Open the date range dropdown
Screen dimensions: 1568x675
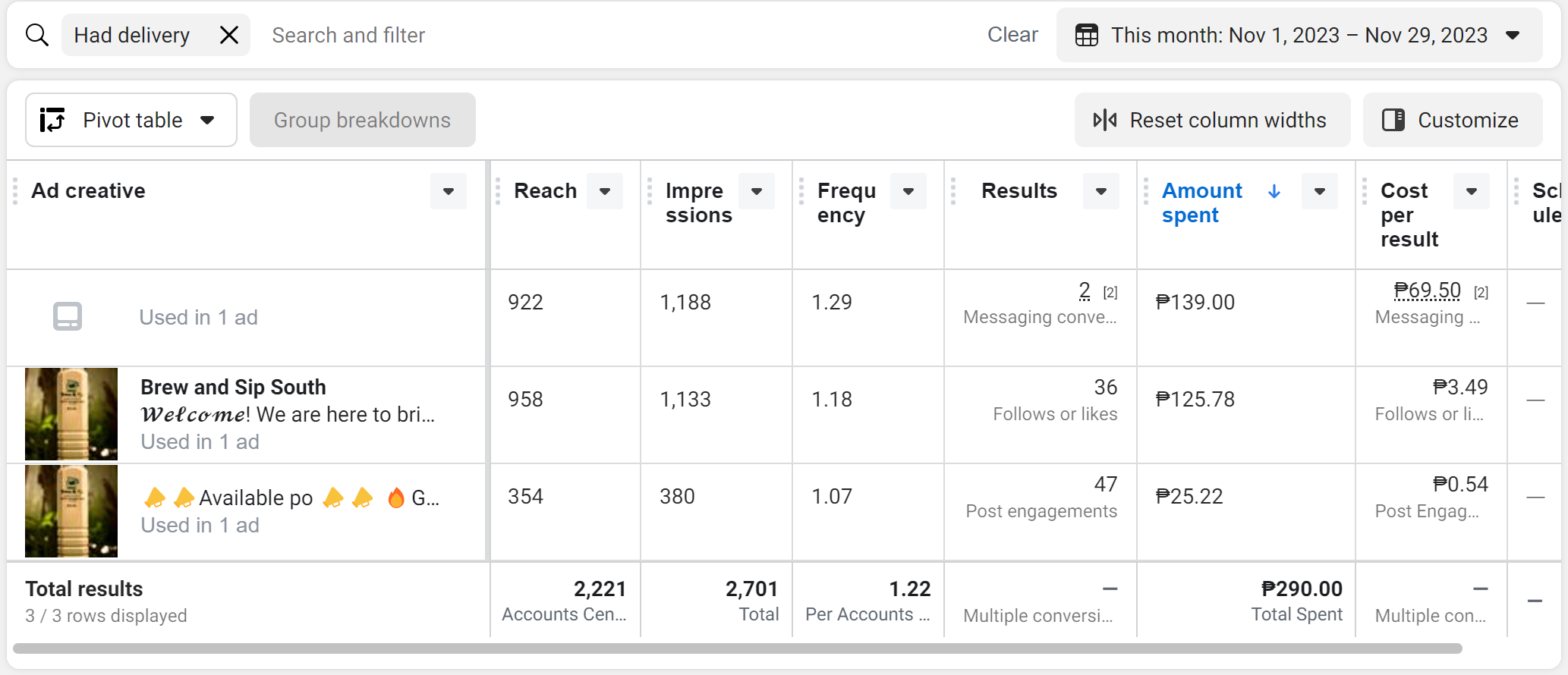1513,35
